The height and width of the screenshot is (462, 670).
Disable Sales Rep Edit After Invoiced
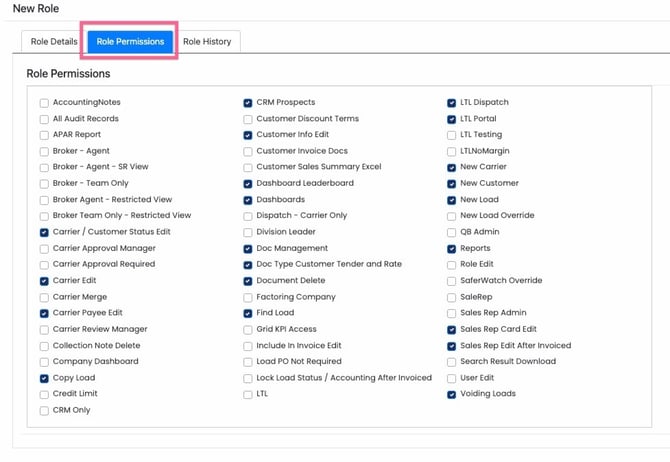tap(452, 346)
